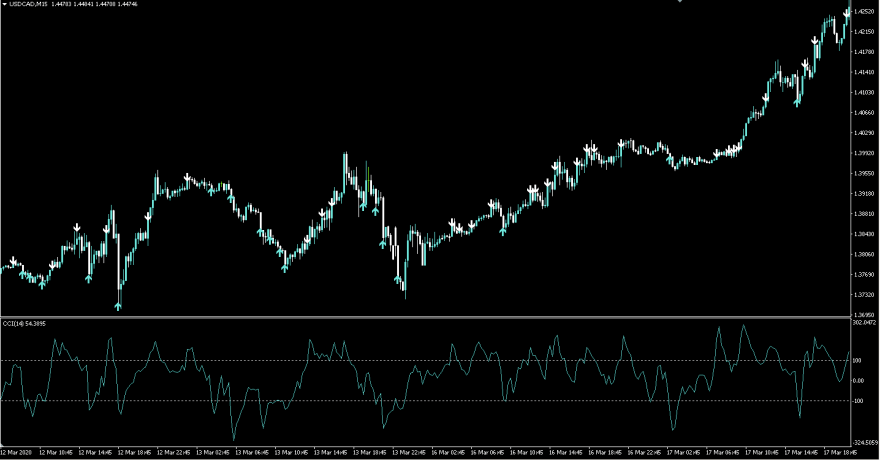Image resolution: width=880 pixels, height=460 pixels.
Task: Select the CCI(14) indicator label
Action: click(12, 324)
